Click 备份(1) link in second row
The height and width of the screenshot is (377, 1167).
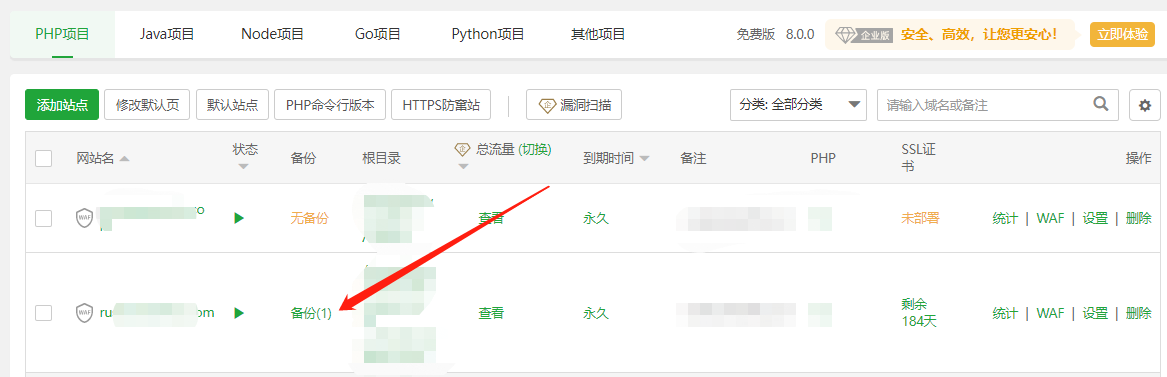click(311, 314)
